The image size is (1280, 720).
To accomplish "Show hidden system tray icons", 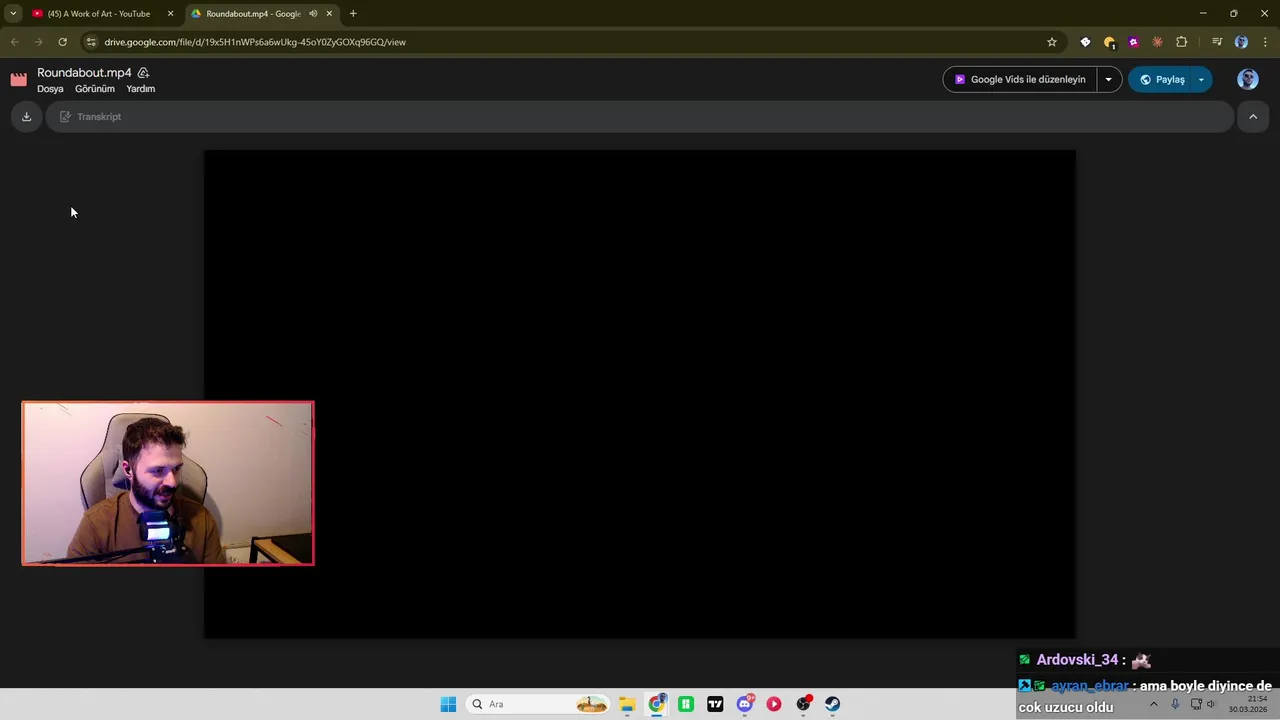I will (x=1153, y=704).
